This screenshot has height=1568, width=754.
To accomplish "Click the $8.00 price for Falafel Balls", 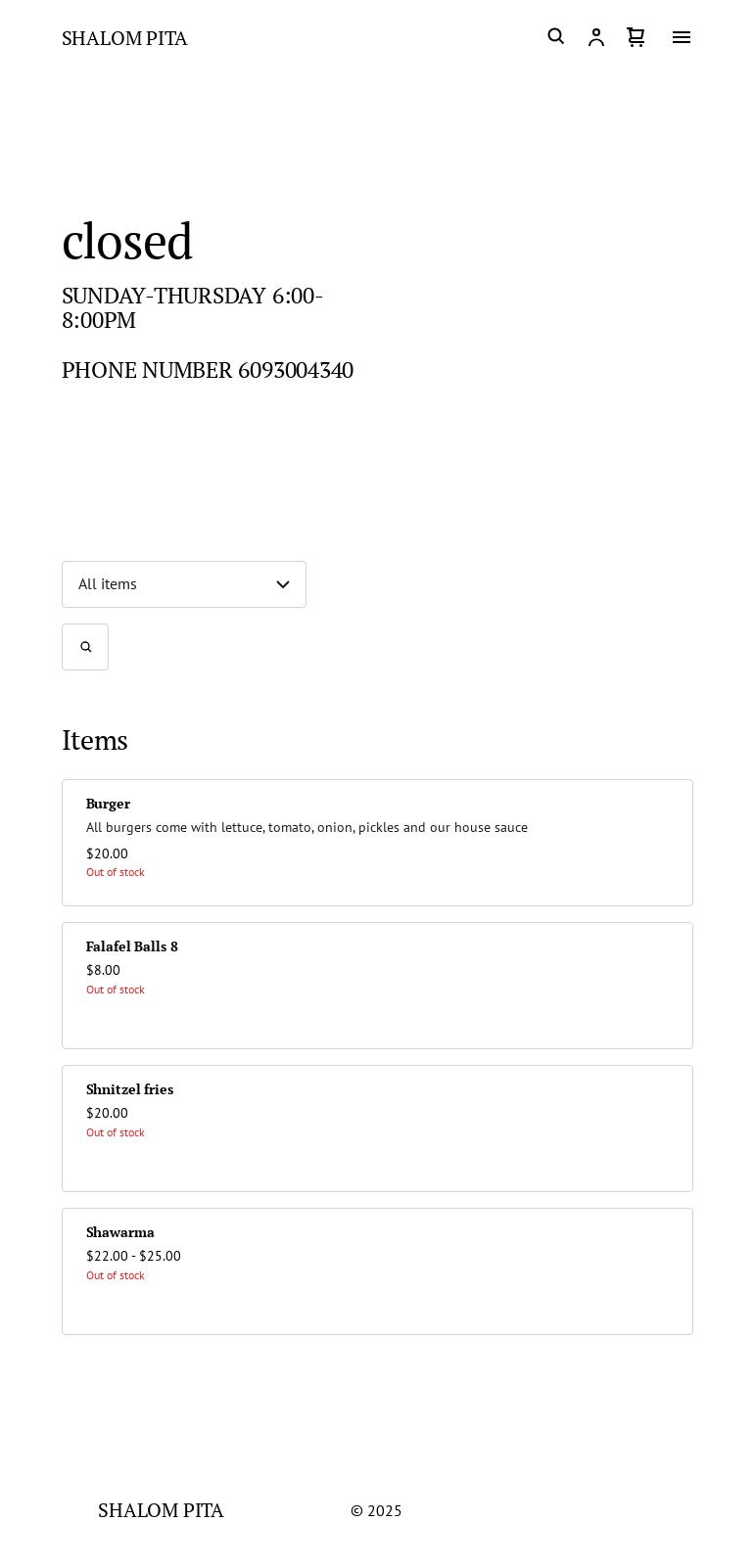I will (x=103, y=970).
